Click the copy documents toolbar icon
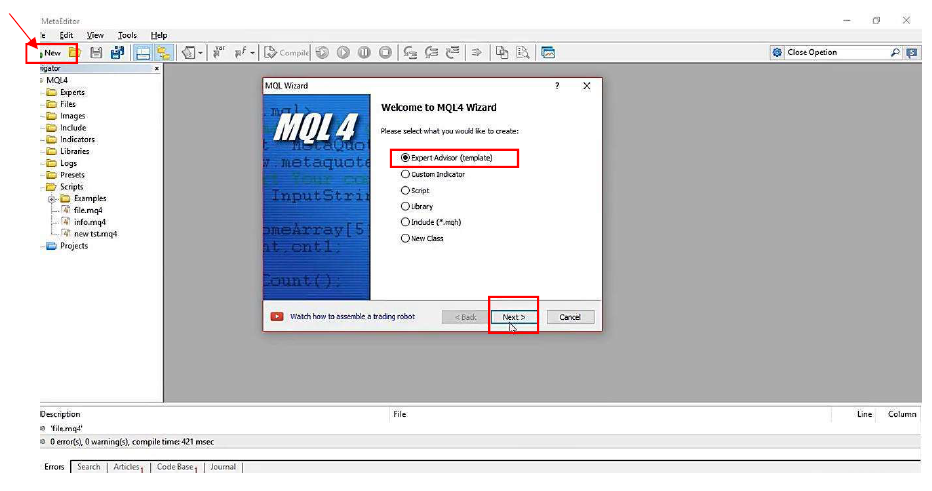This screenshot has height=491, width=932. [x=502, y=53]
